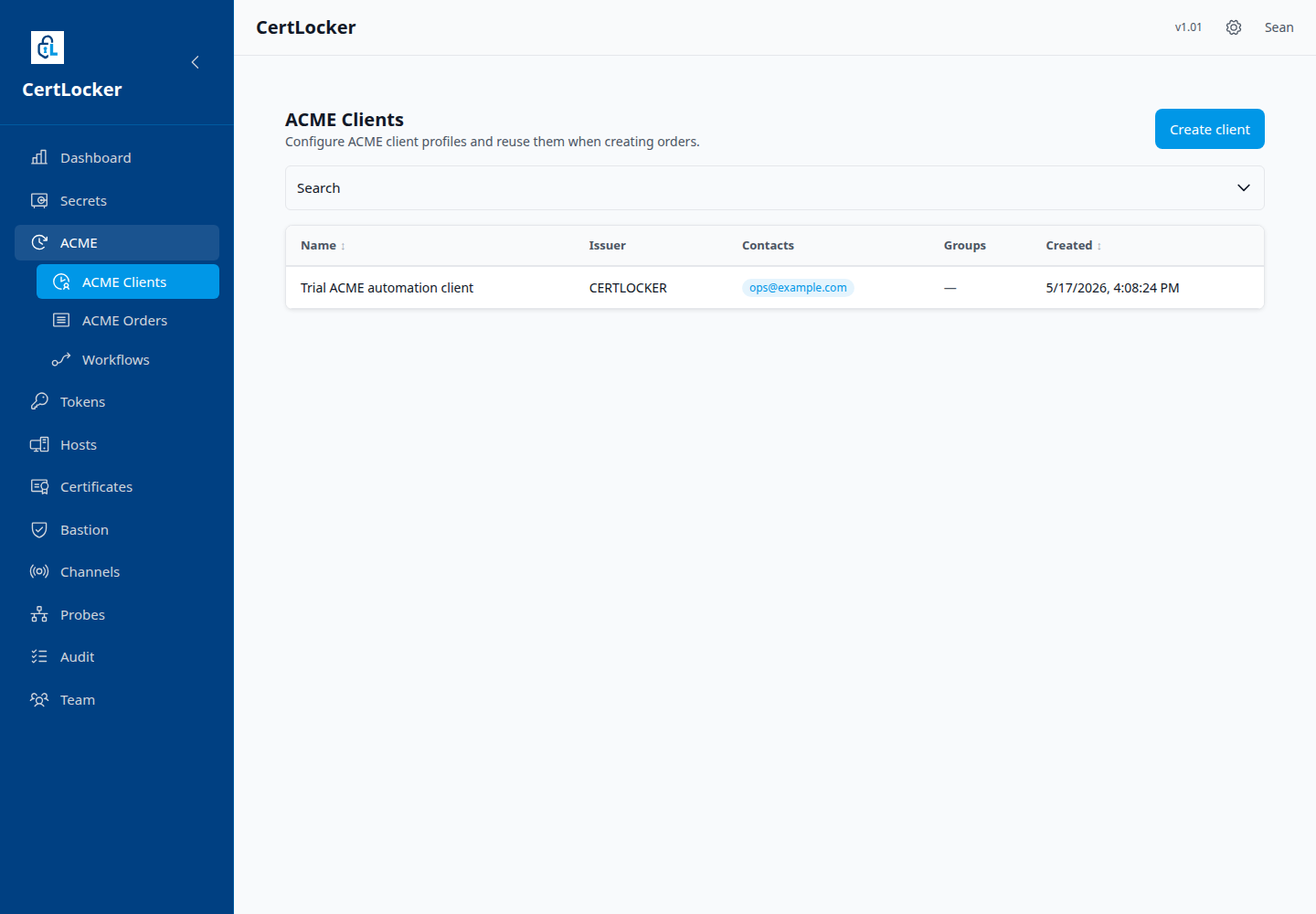Viewport: 1316px width, 914px height.
Task: Click the ops@example.com contact tag
Action: pyautogui.click(x=798, y=287)
